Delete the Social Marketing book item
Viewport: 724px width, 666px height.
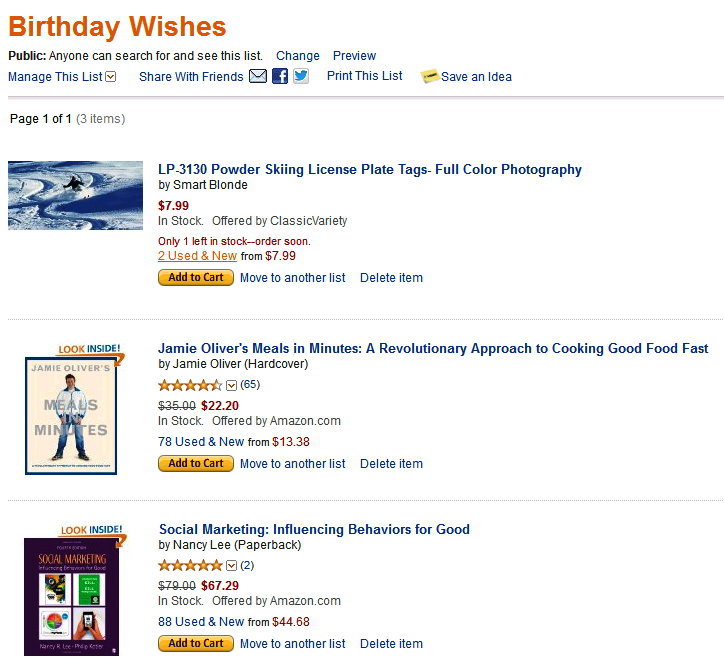point(391,644)
